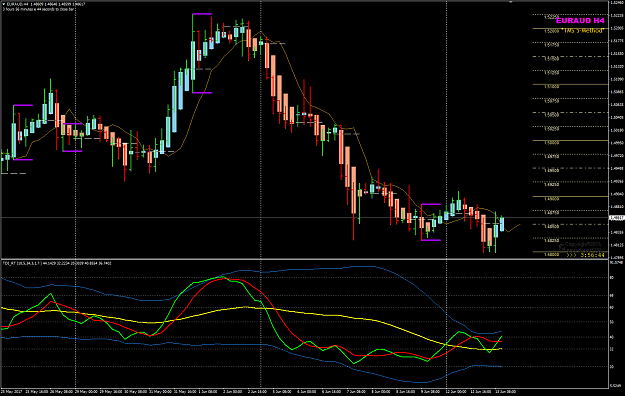Click the 7 Jun 08:00 label on time axis
This screenshot has width=625, height=396.
tap(356, 392)
